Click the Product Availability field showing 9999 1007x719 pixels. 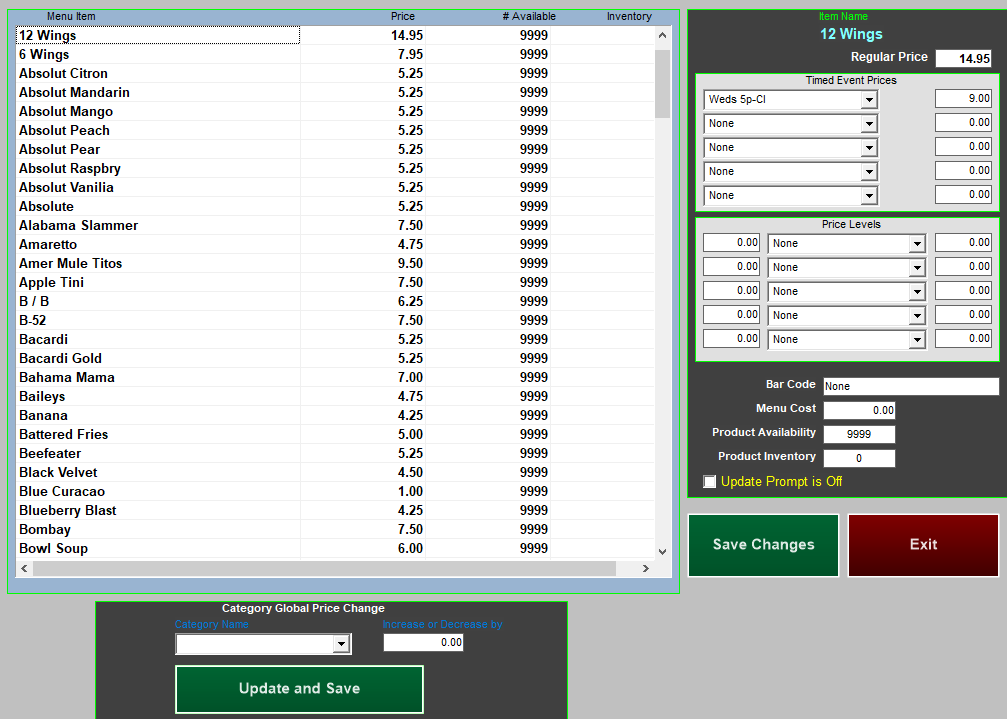point(859,434)
